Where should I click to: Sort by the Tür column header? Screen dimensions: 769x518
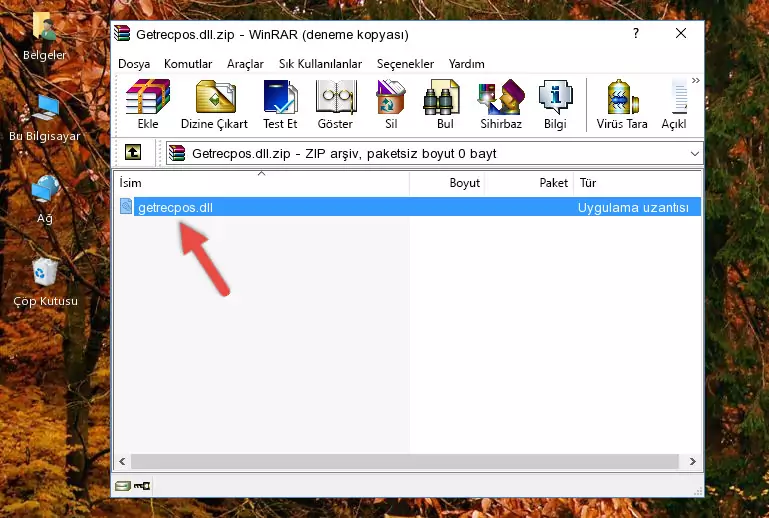pyautogui.click(x=639, y=183)
